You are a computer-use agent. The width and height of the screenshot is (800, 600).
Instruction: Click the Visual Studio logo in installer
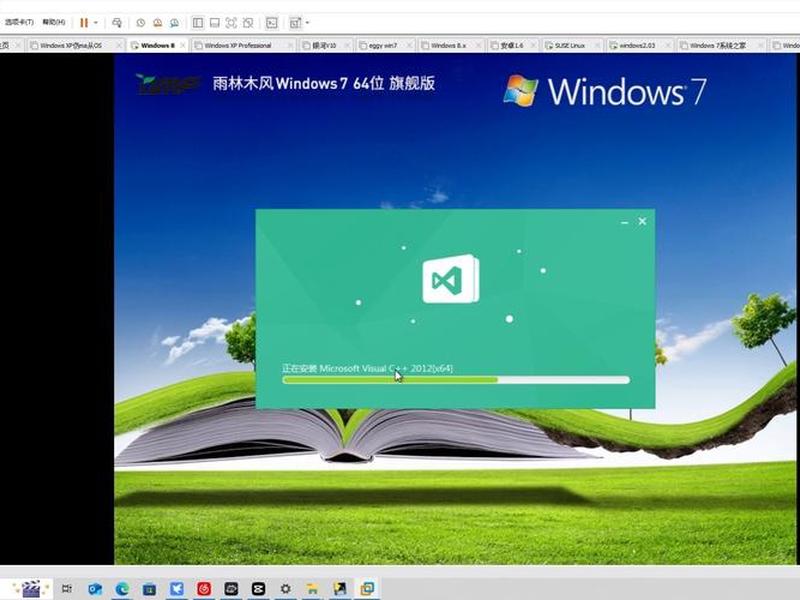pos(451,279)
